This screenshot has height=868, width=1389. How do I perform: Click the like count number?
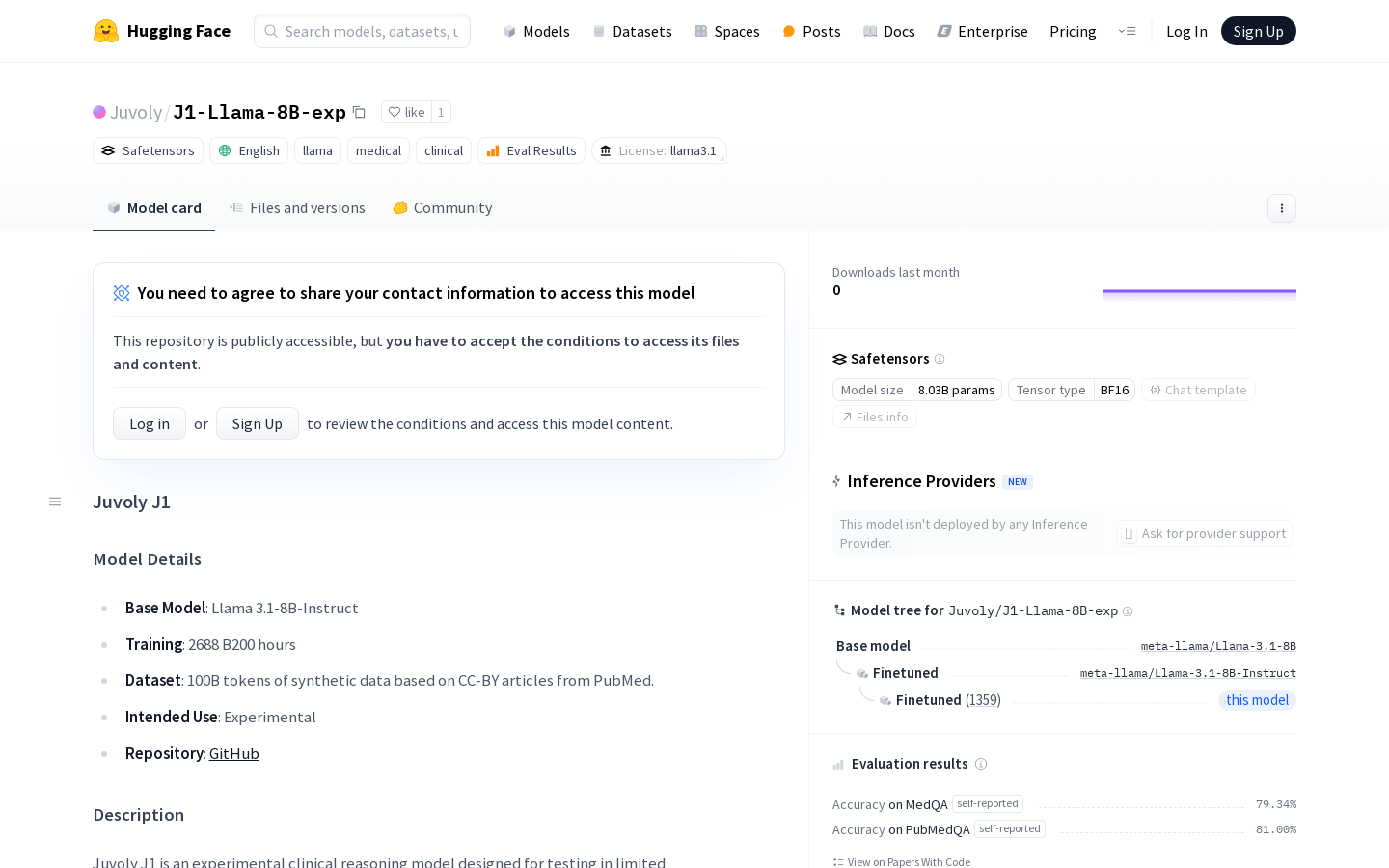441,112
